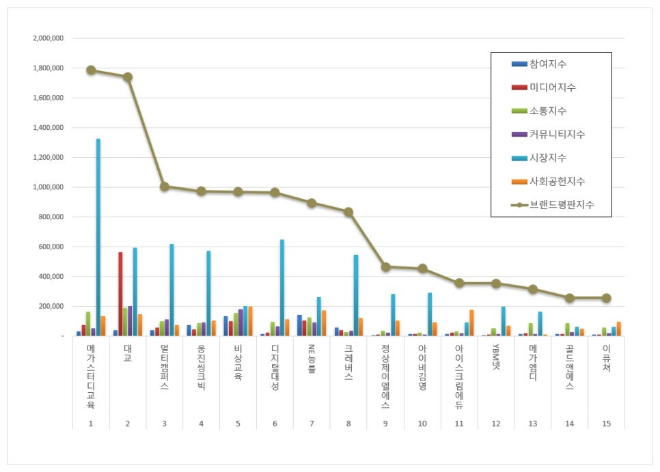Click the cyan 시장지수 bar for 디지털대성

281,287
